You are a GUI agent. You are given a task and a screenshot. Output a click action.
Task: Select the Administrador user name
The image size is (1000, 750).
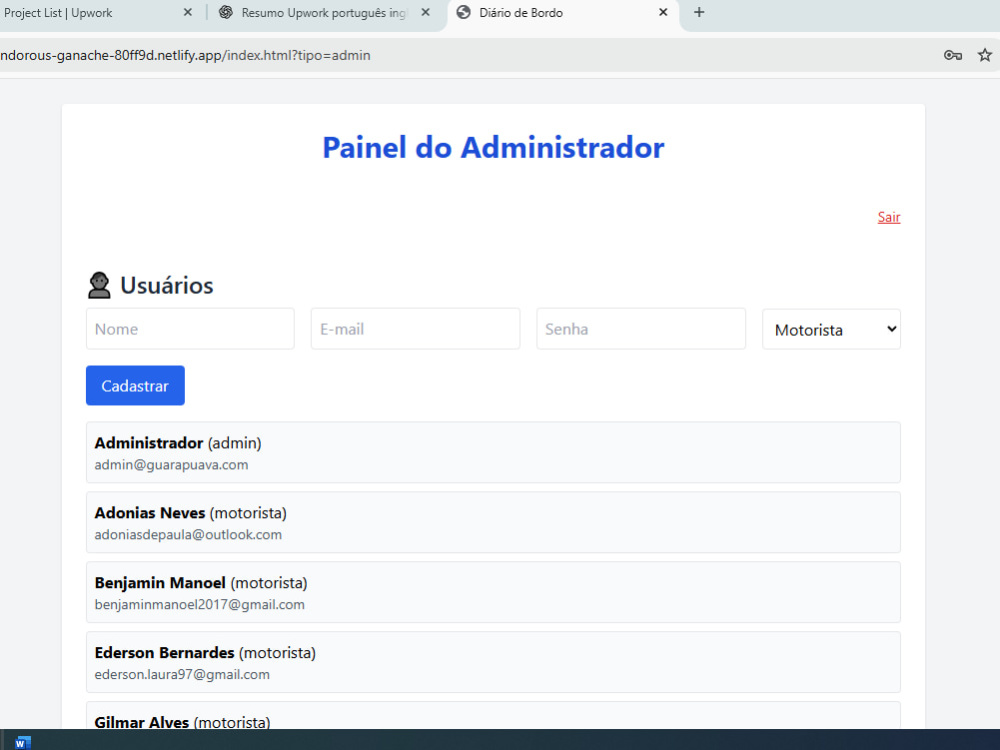[x=149, y=443]
